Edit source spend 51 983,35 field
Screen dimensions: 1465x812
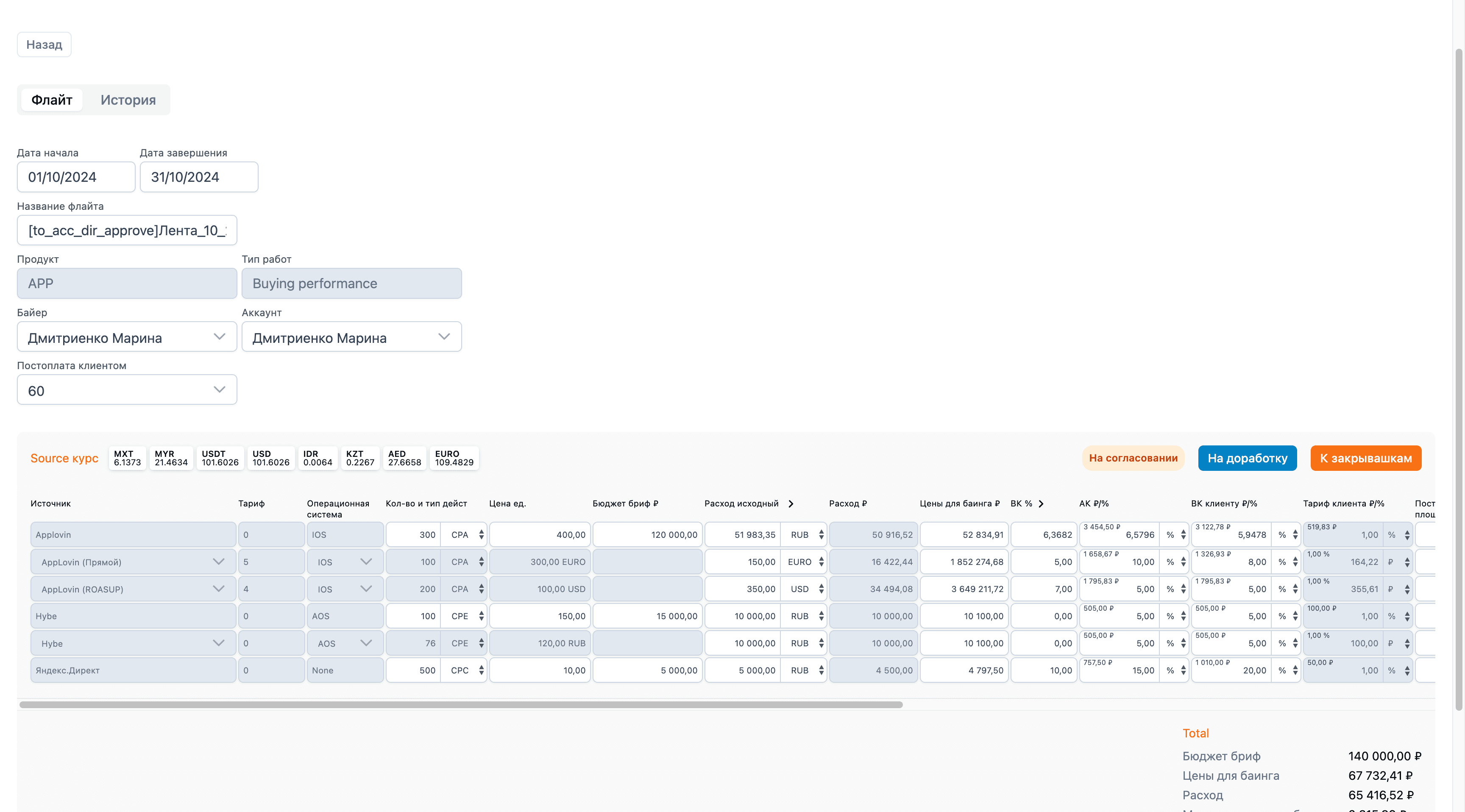[743, 534]
